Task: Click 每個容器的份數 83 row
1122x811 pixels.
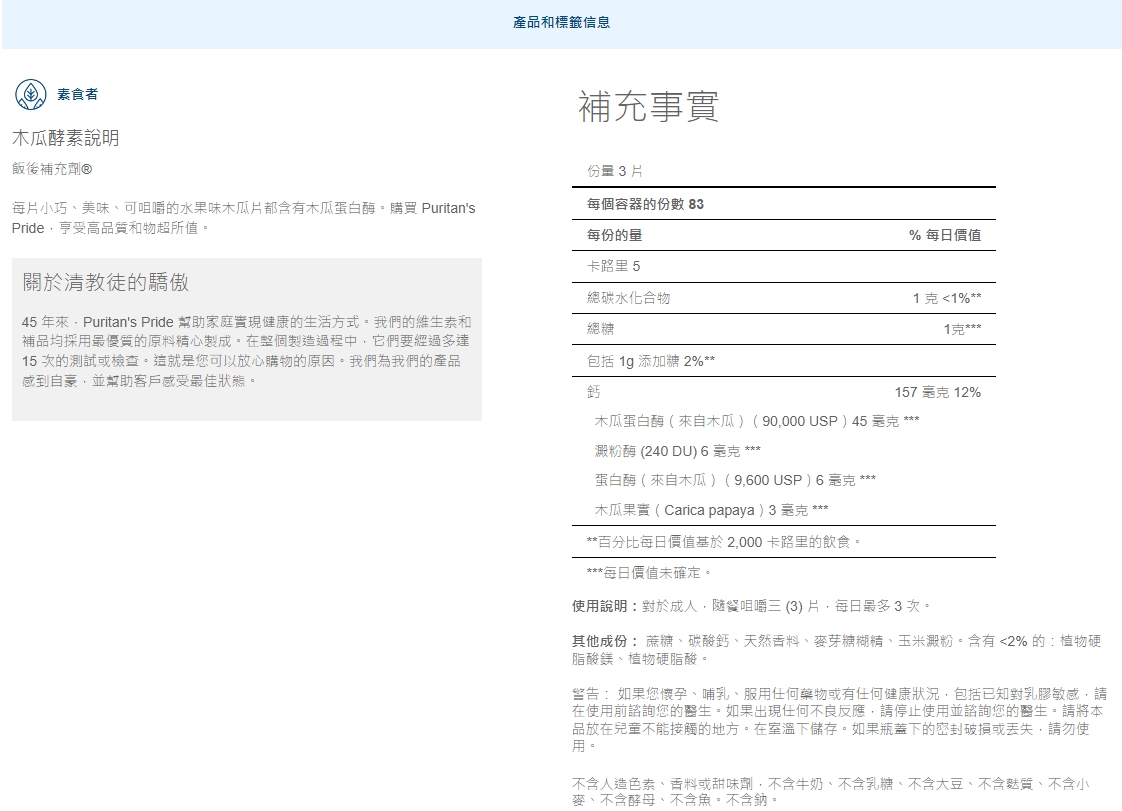Action: (784, 204)
